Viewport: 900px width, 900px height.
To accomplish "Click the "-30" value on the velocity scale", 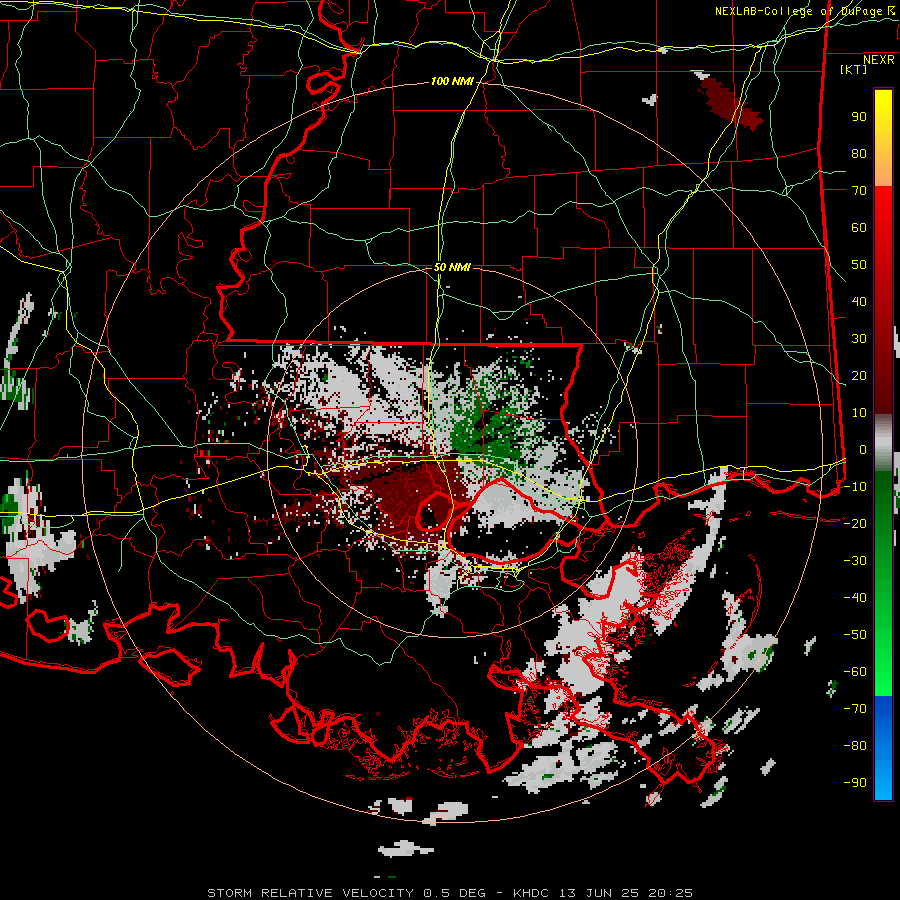I will click(x=855, y=561).
